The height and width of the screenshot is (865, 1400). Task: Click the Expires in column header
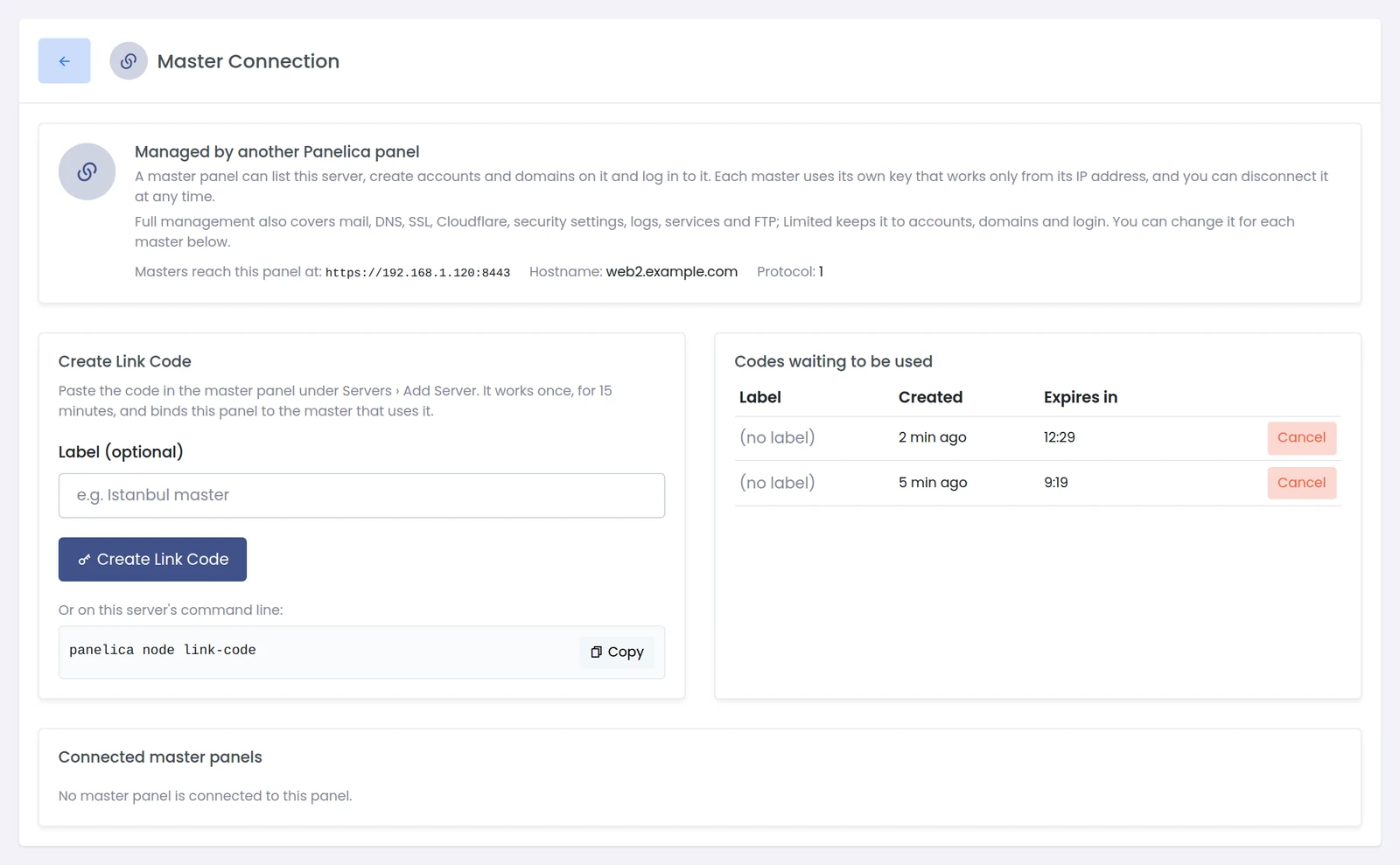pyautogui.click(x=1081, y=397)
